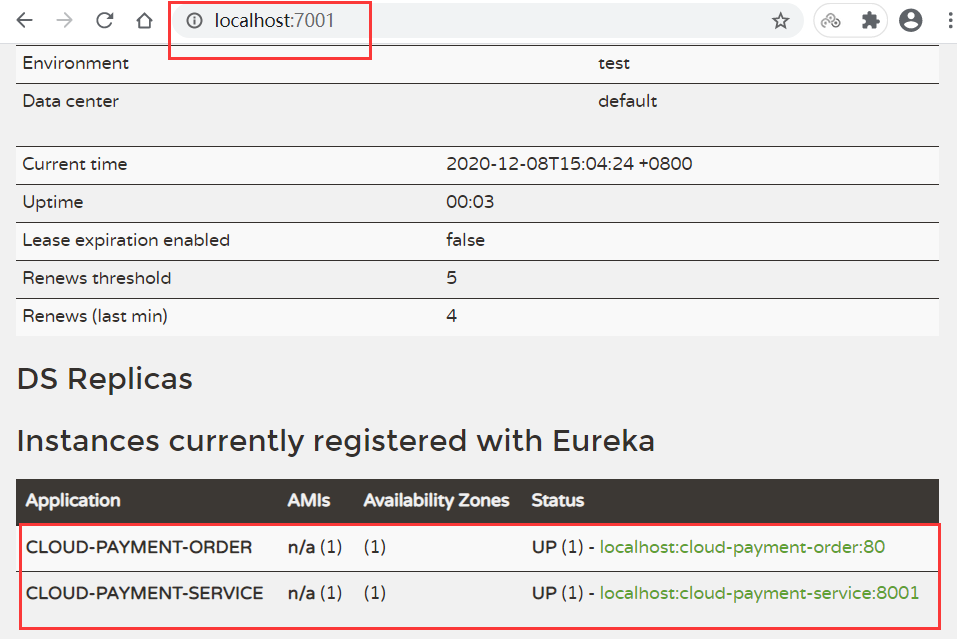The image size is (957, 639).
Task: Click the 'Environment' row label
Action: 76,63
